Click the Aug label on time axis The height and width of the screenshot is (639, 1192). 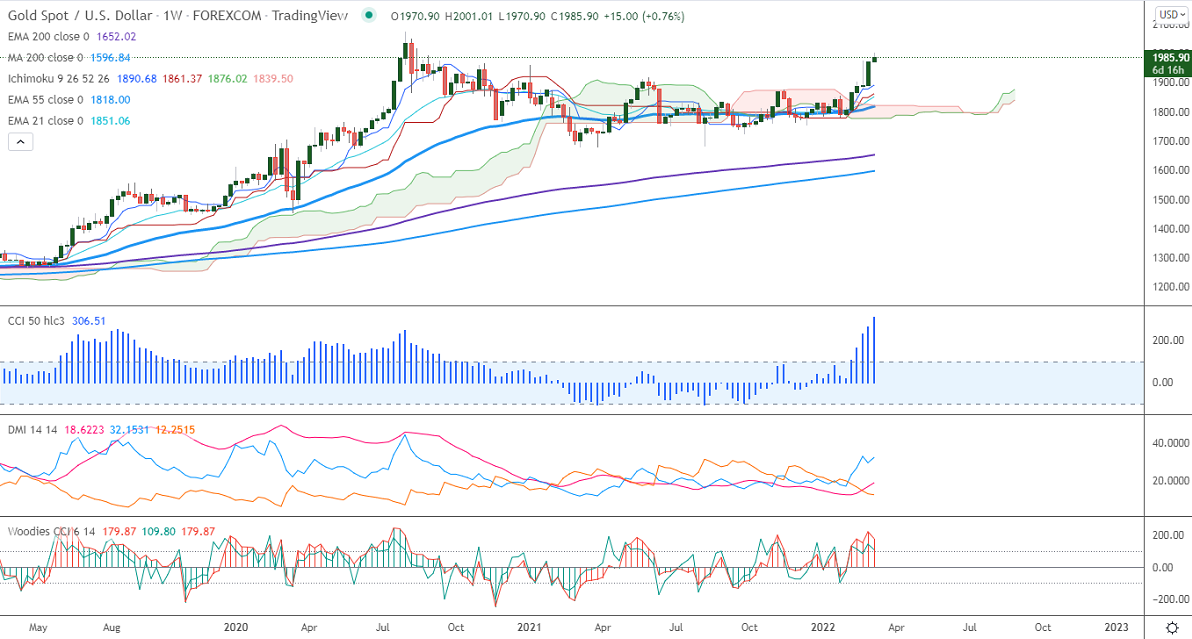111,628
